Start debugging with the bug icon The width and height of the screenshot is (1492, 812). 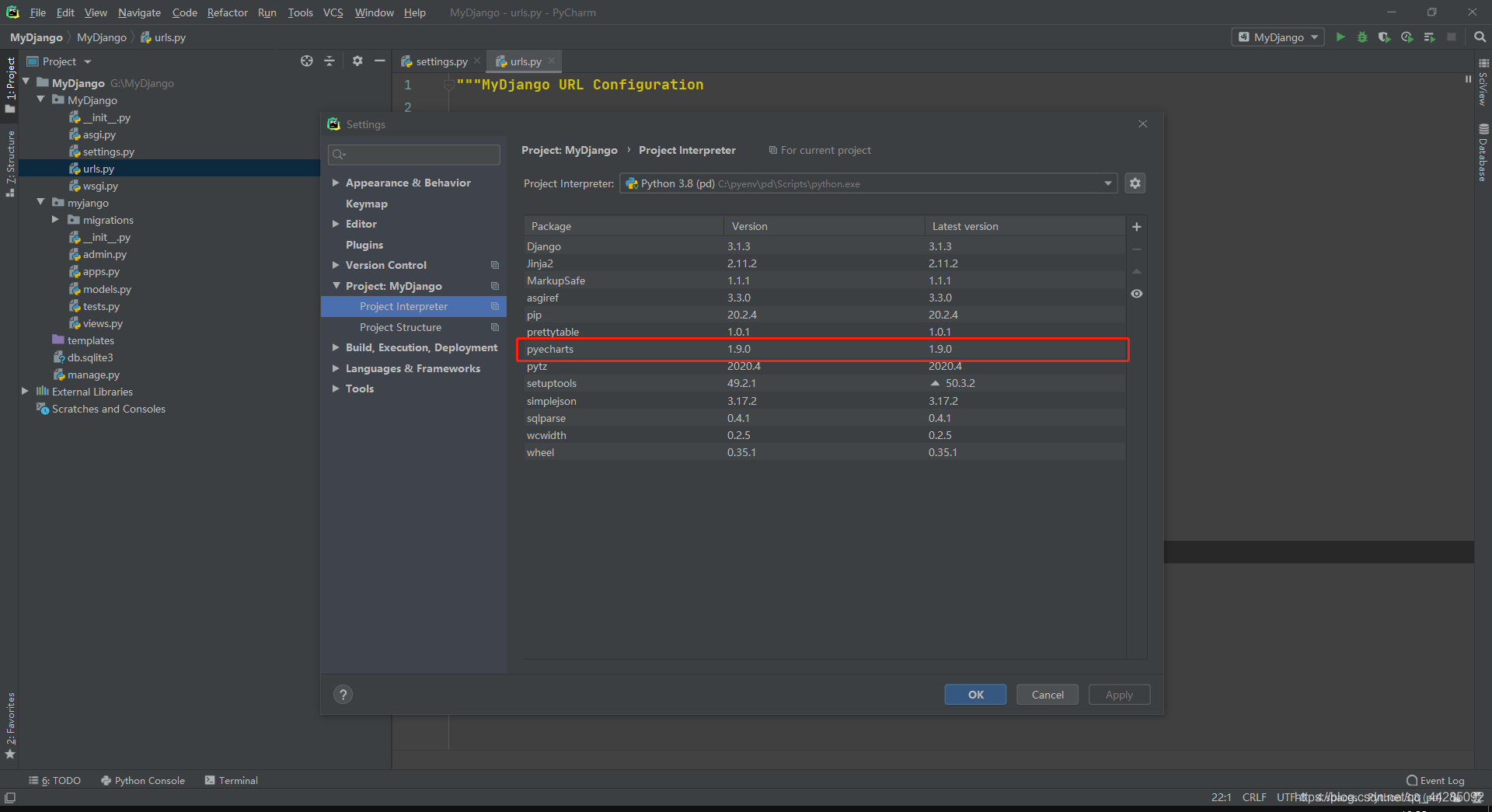pos(1362,37)
